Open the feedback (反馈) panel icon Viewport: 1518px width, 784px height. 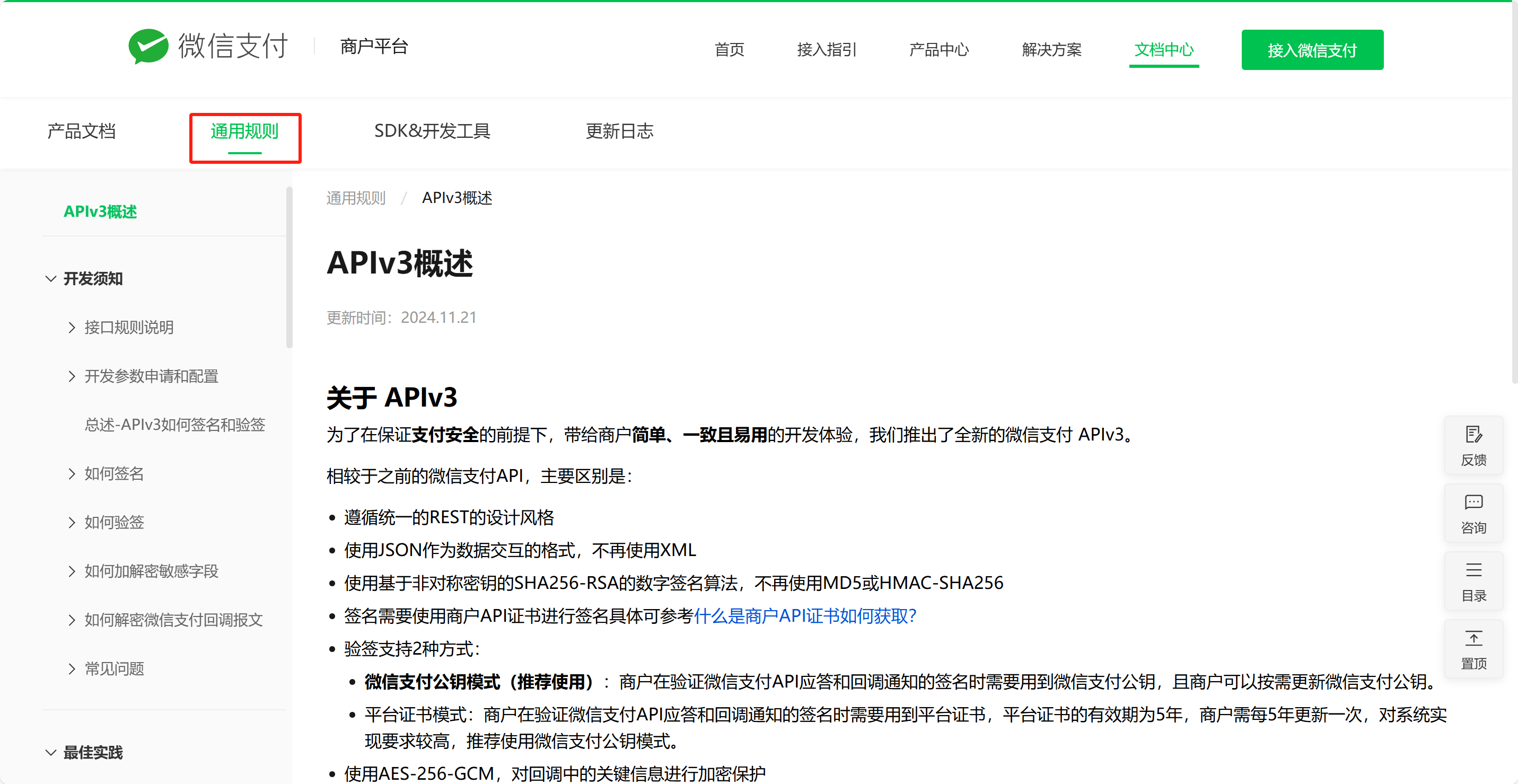pyautogui.click(x=1474, y=445)
